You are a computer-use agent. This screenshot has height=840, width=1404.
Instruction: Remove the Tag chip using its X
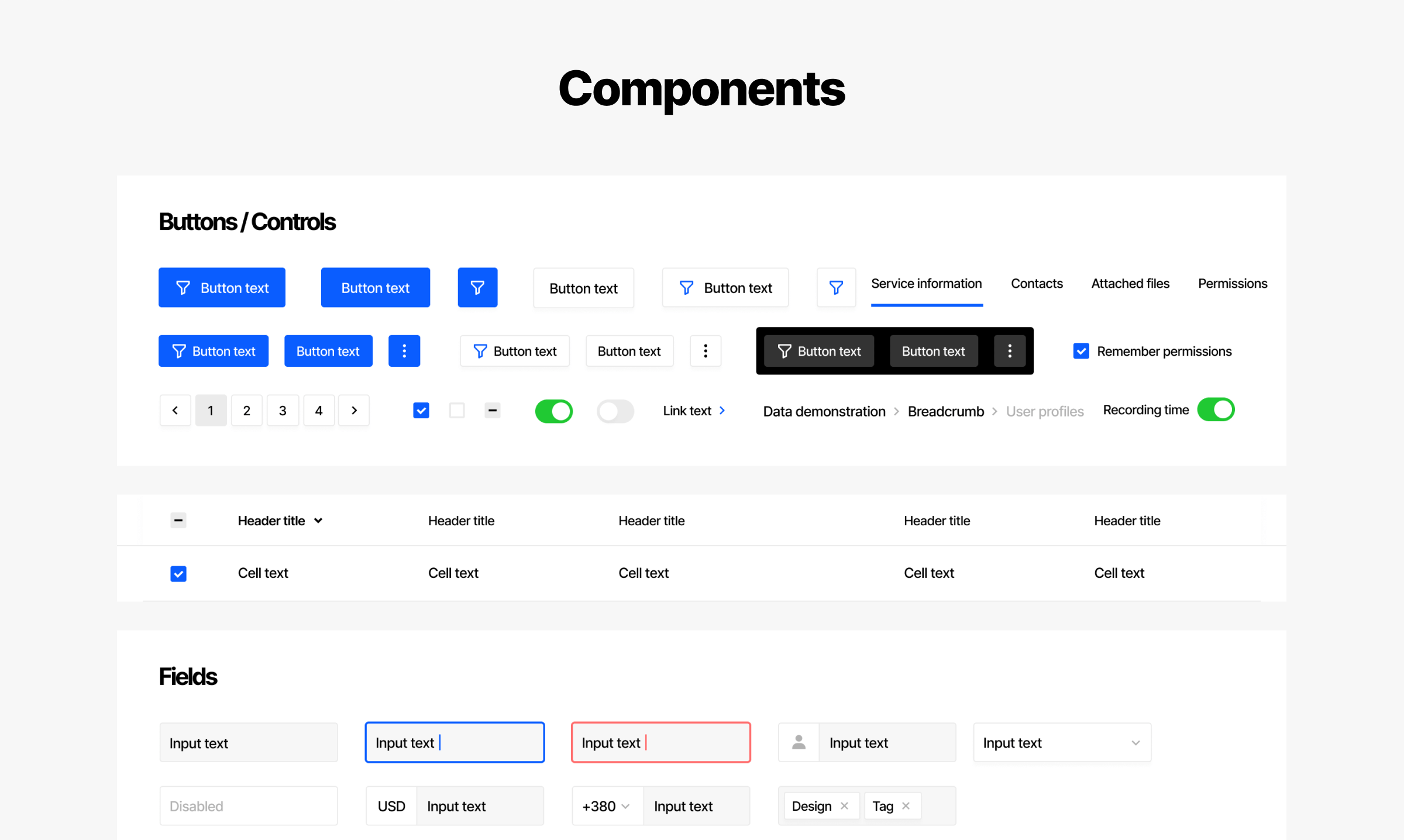(906, 806)
